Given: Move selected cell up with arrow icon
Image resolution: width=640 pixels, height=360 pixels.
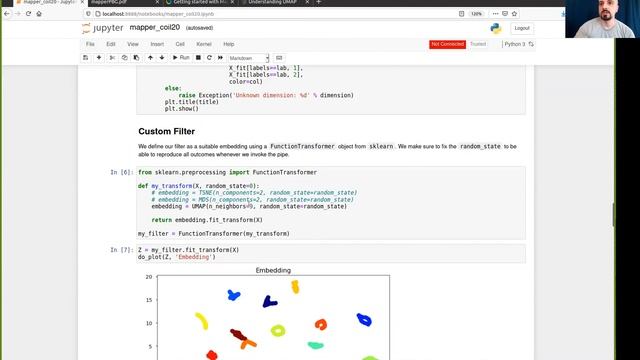Looking at the screenshot, I should tap(150, 58).
